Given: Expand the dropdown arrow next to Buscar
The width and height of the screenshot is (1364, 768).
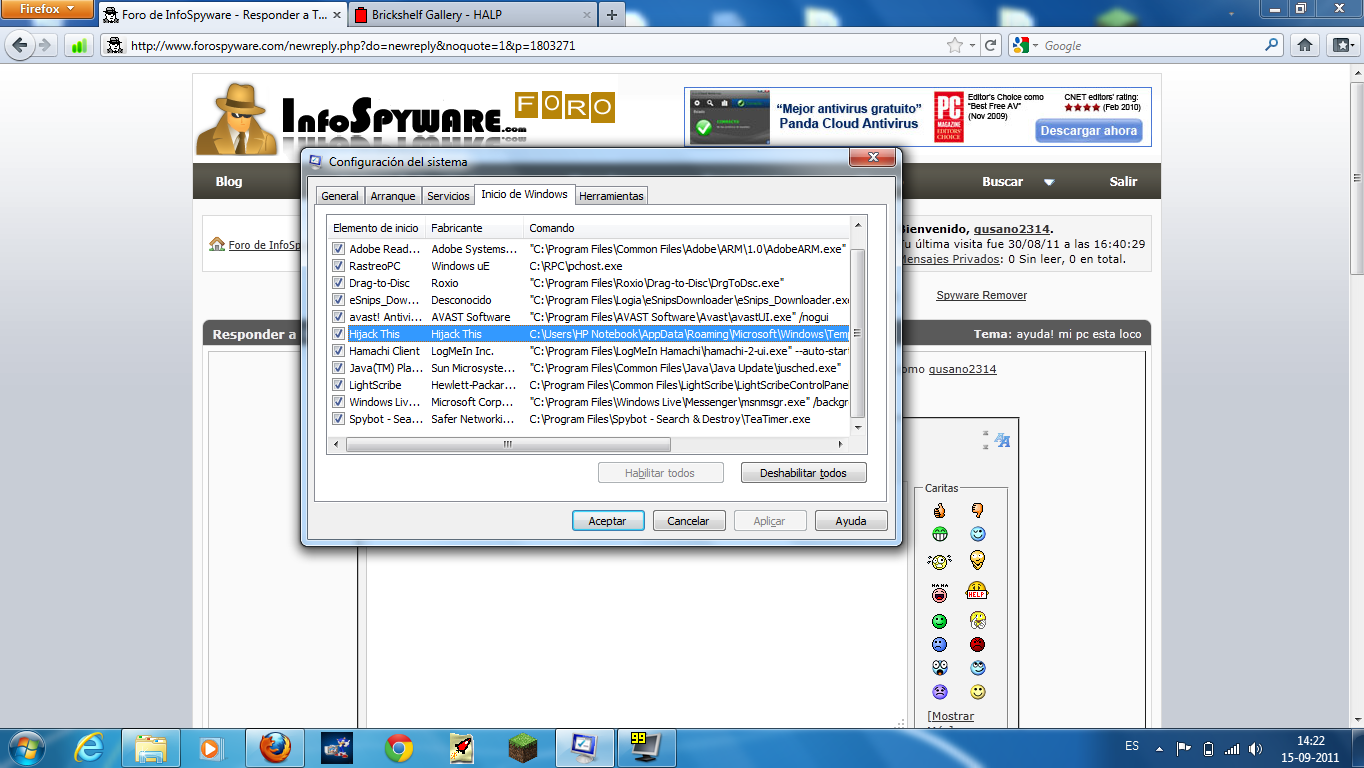Looking at the screenshot, I should point(1049,182).
